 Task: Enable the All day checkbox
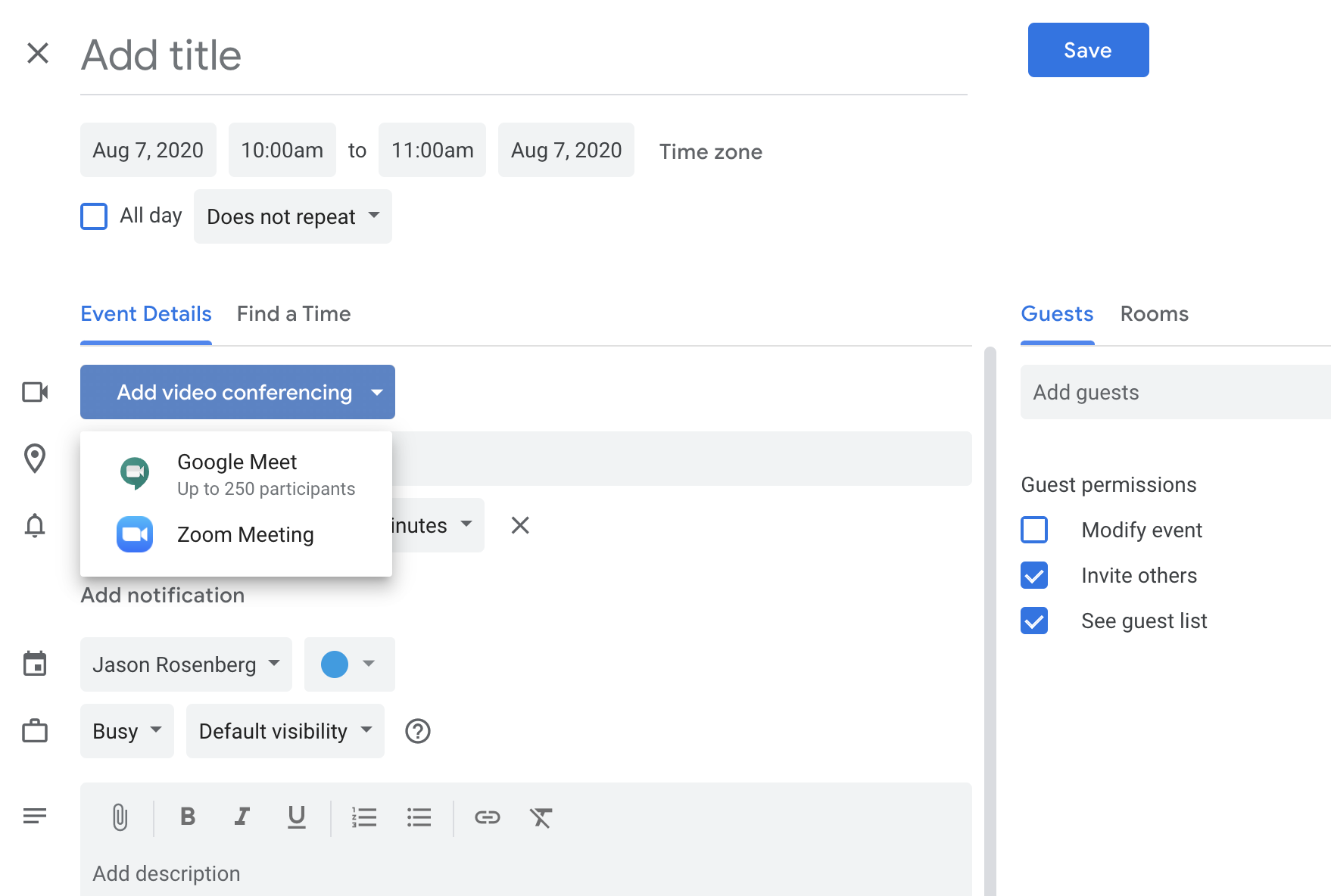[x=94, y=216]
